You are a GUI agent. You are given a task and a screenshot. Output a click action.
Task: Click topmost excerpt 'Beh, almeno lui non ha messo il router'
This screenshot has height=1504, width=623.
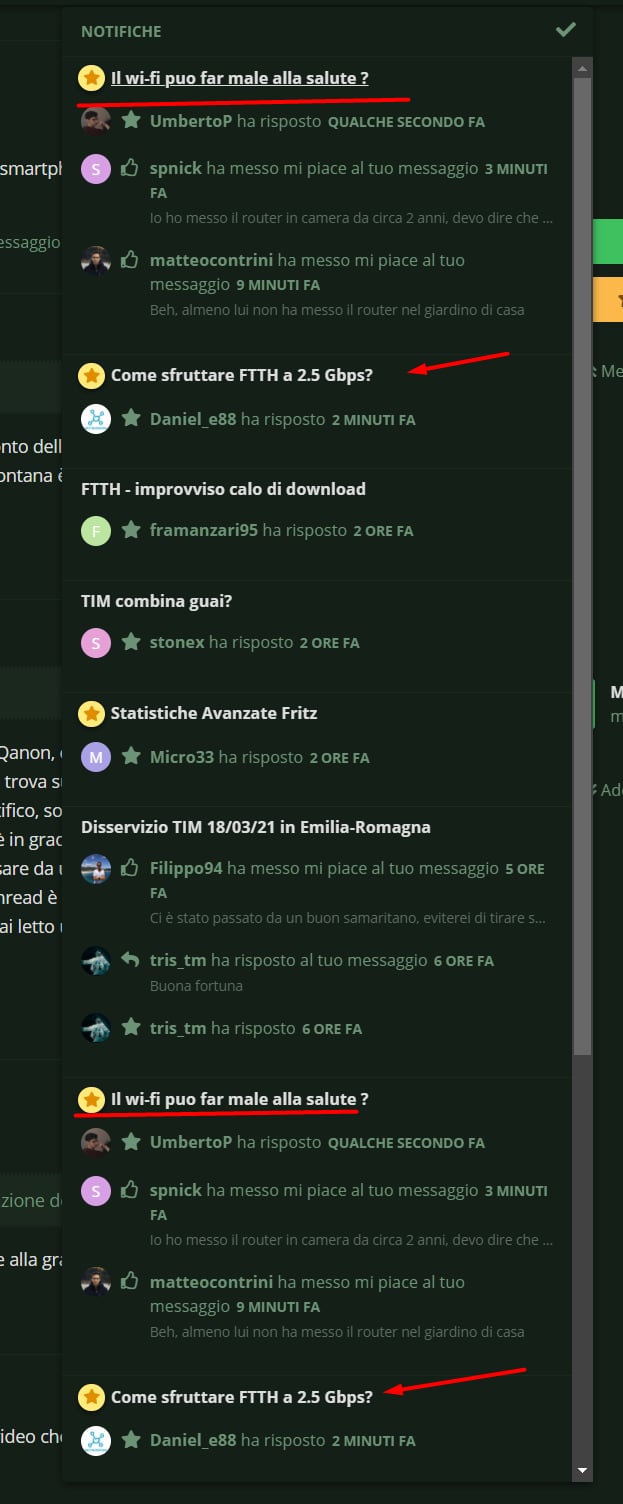pyautogui.click(x=337, y=310)
